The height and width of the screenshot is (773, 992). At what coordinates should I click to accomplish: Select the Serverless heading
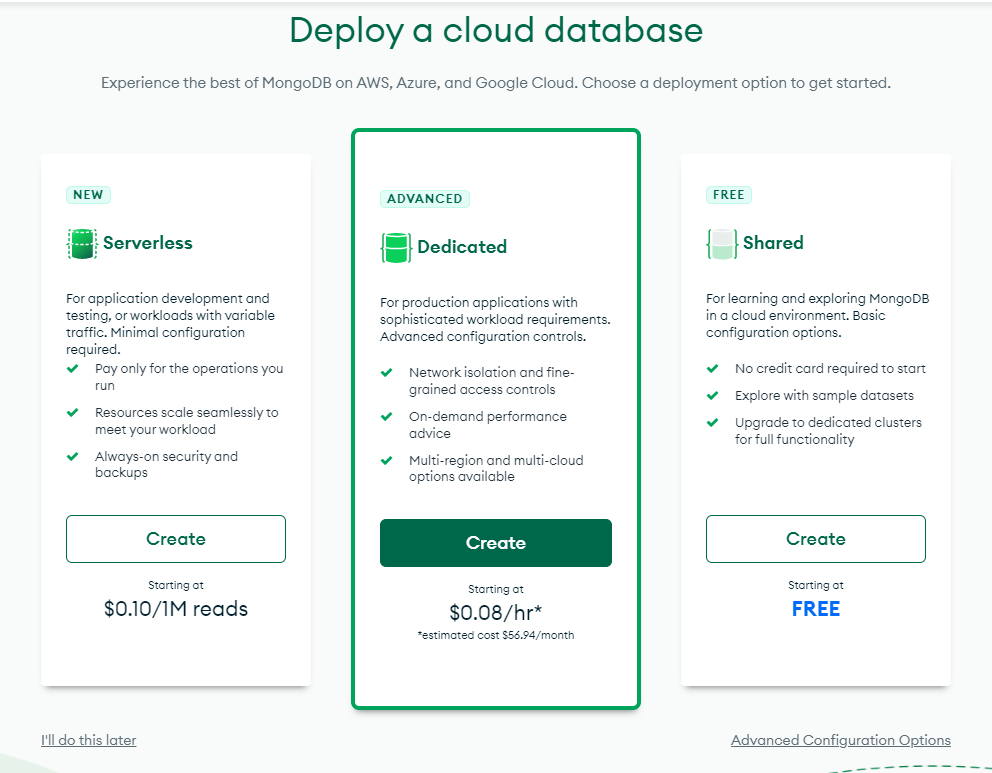coord(148,243)
